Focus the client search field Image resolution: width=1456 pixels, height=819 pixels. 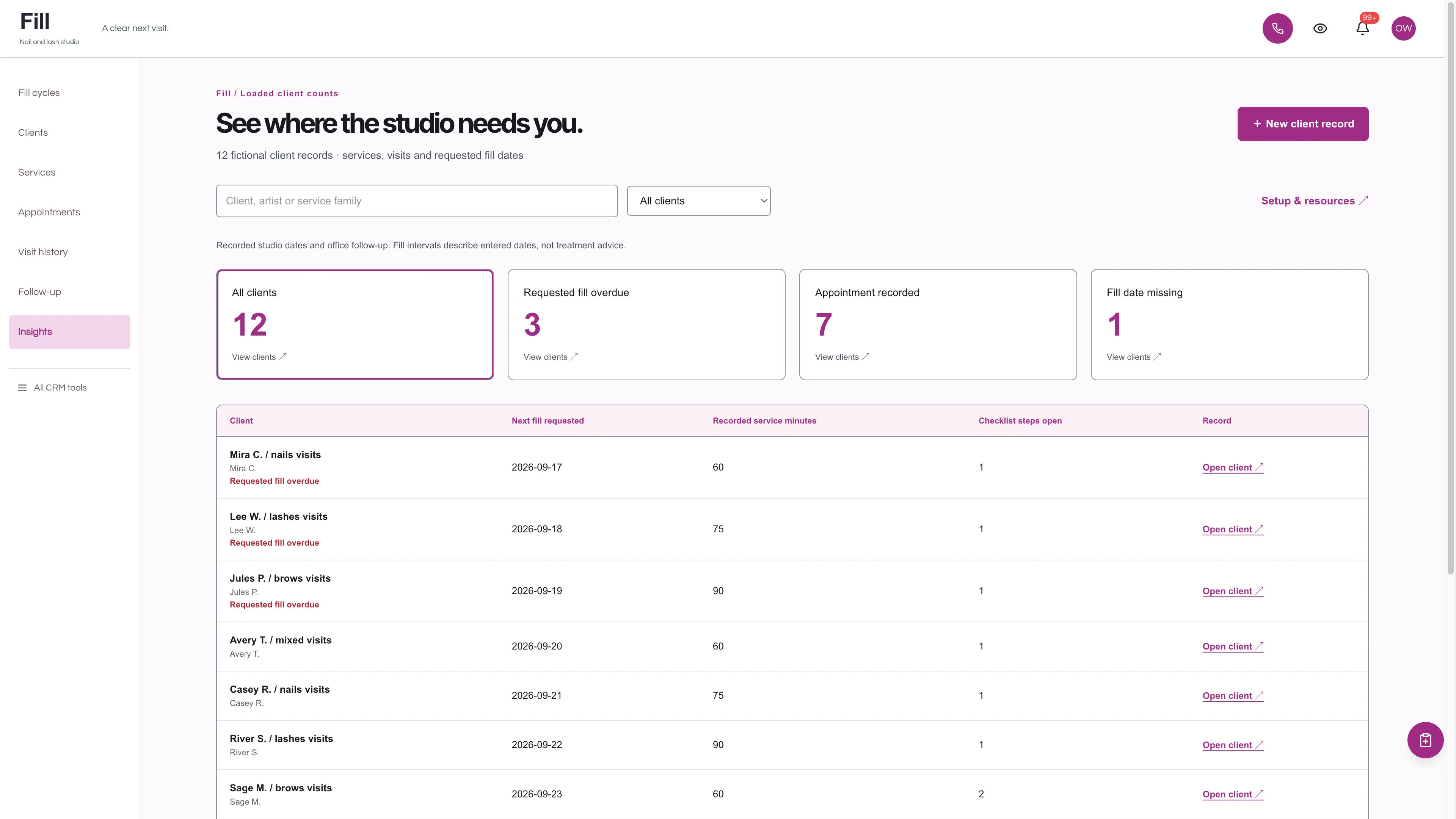pos(417,201)
